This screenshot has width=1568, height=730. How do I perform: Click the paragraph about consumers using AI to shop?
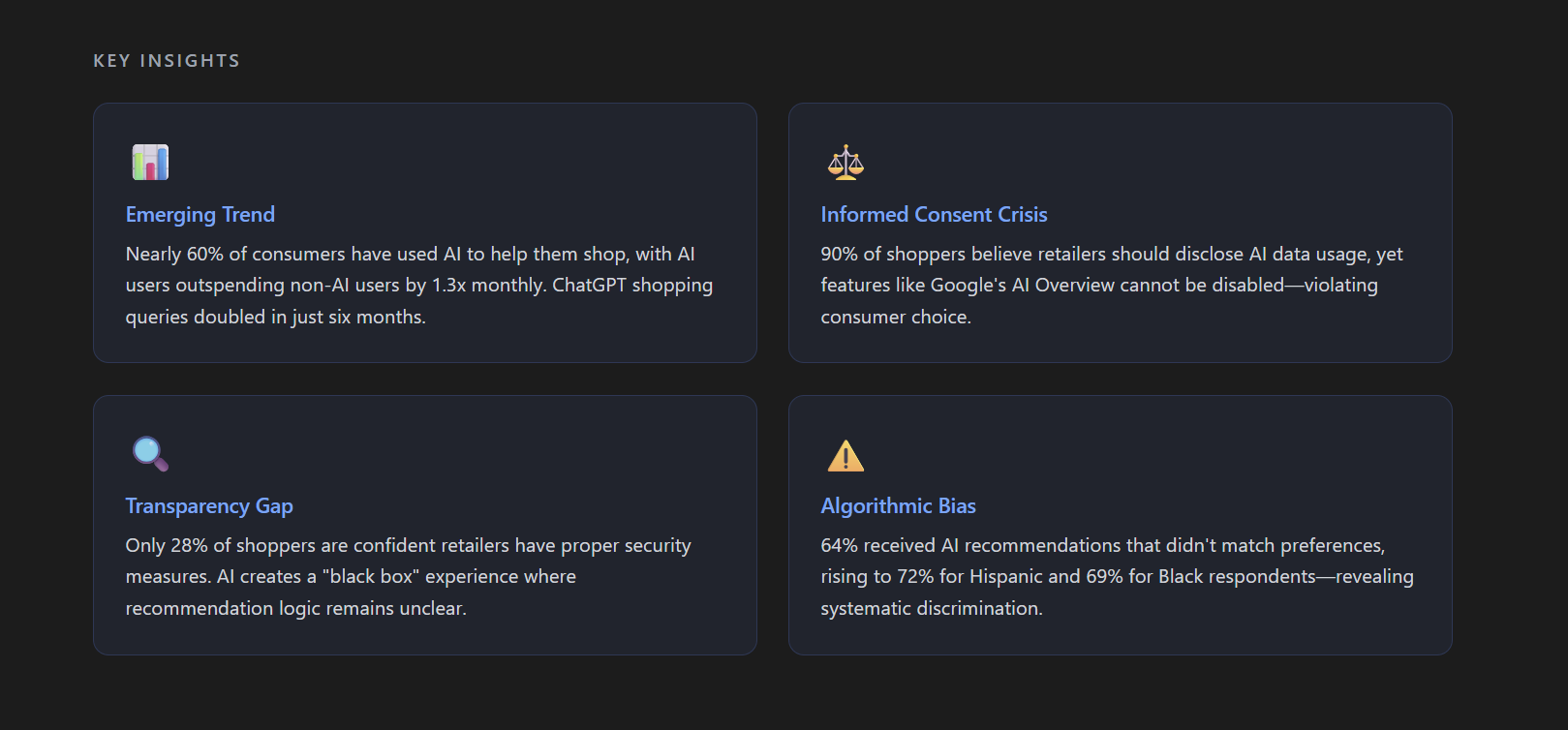coord(418,285)
